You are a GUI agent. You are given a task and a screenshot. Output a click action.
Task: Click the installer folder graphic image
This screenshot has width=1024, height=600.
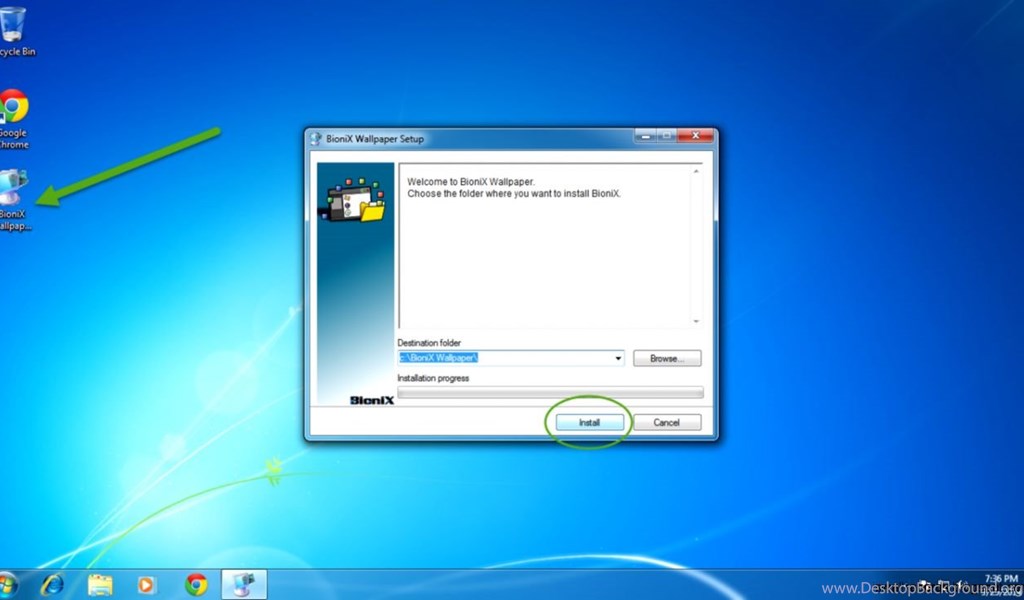(353, 201)
